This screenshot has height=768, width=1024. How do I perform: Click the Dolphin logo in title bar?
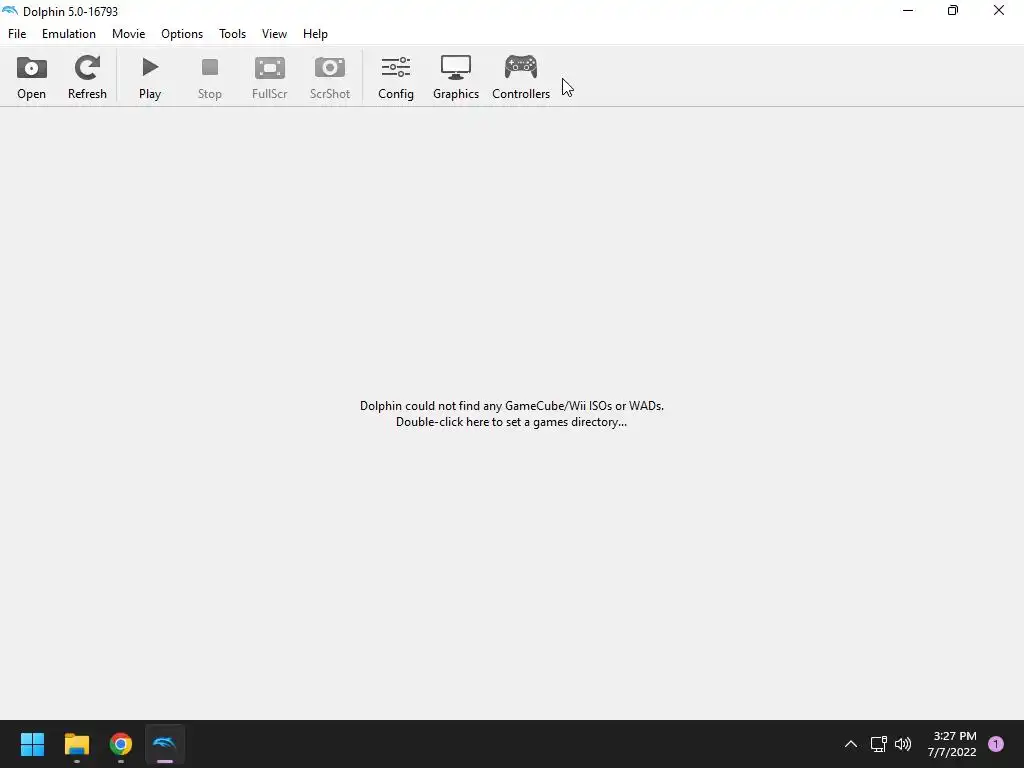click(x=10, y=11)
